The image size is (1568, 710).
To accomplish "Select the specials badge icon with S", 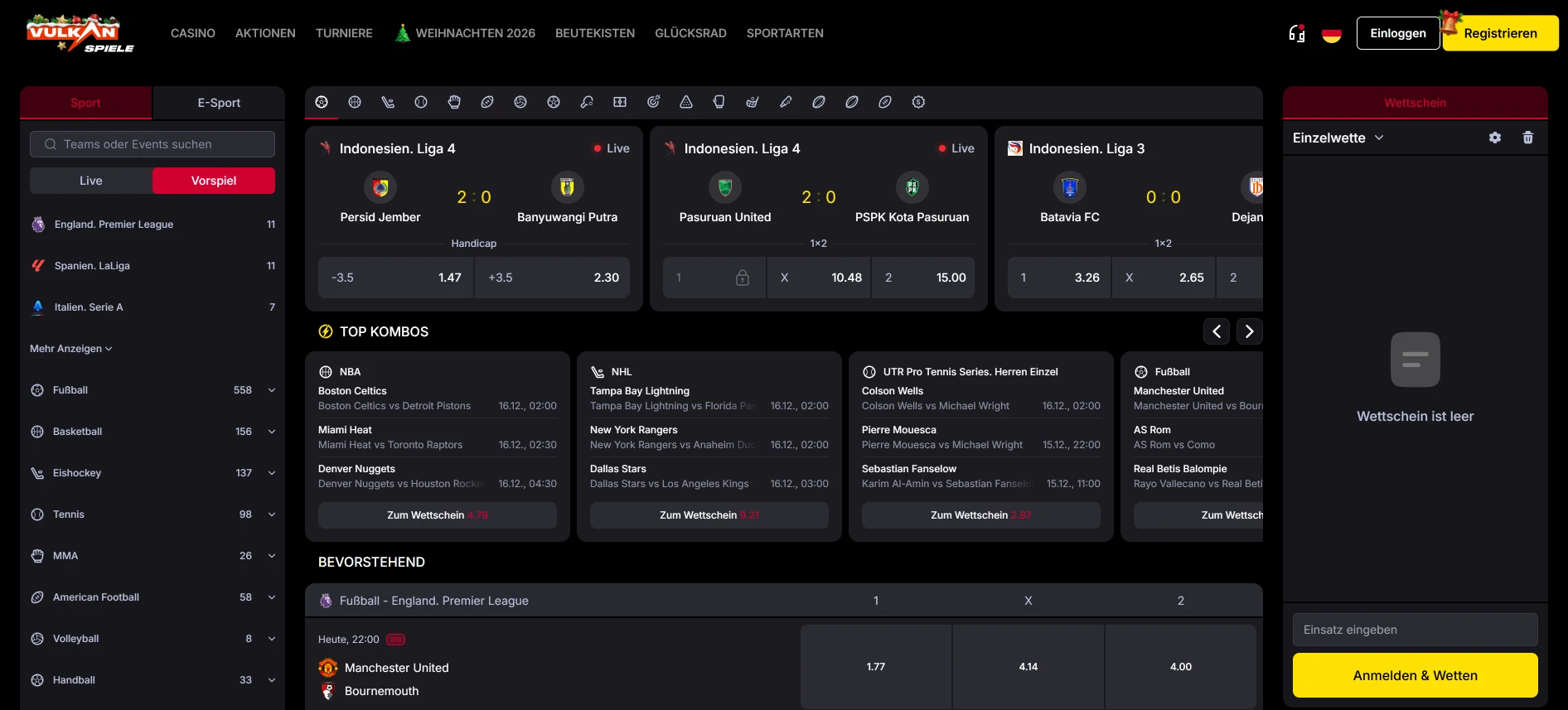I will click(918, 102).
